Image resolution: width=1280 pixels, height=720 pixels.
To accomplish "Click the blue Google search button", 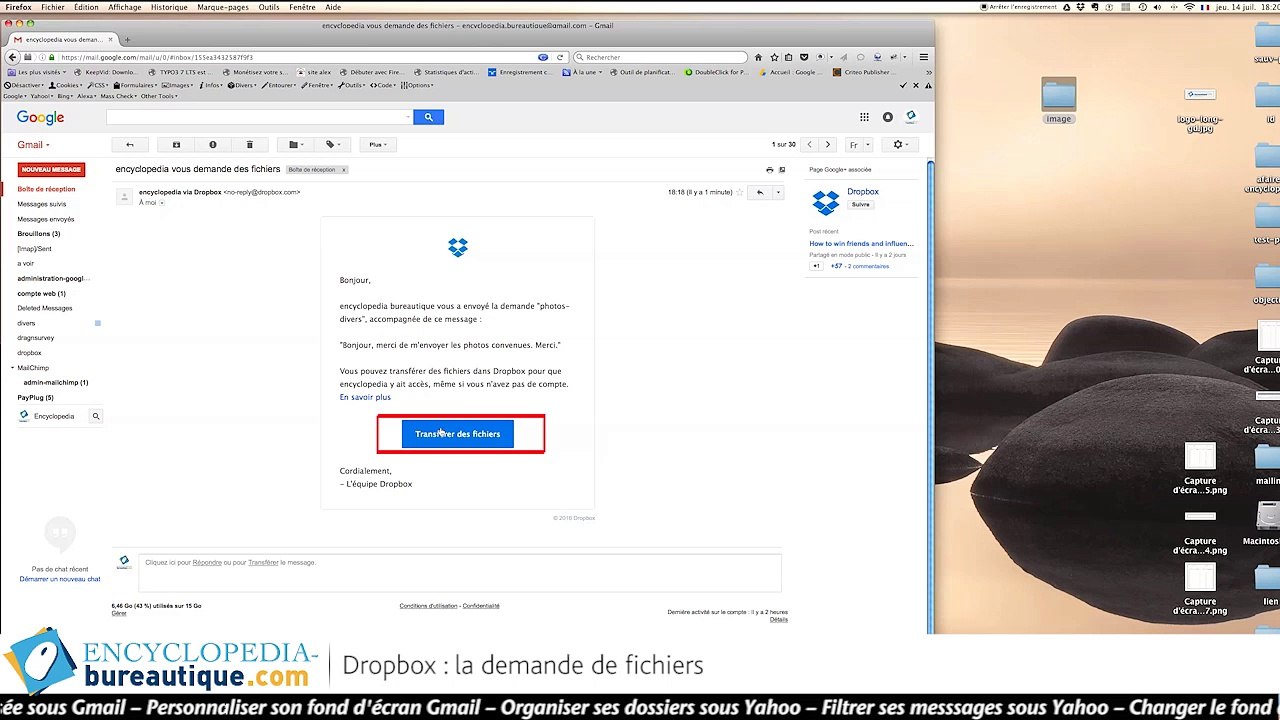I will point(428,117).
